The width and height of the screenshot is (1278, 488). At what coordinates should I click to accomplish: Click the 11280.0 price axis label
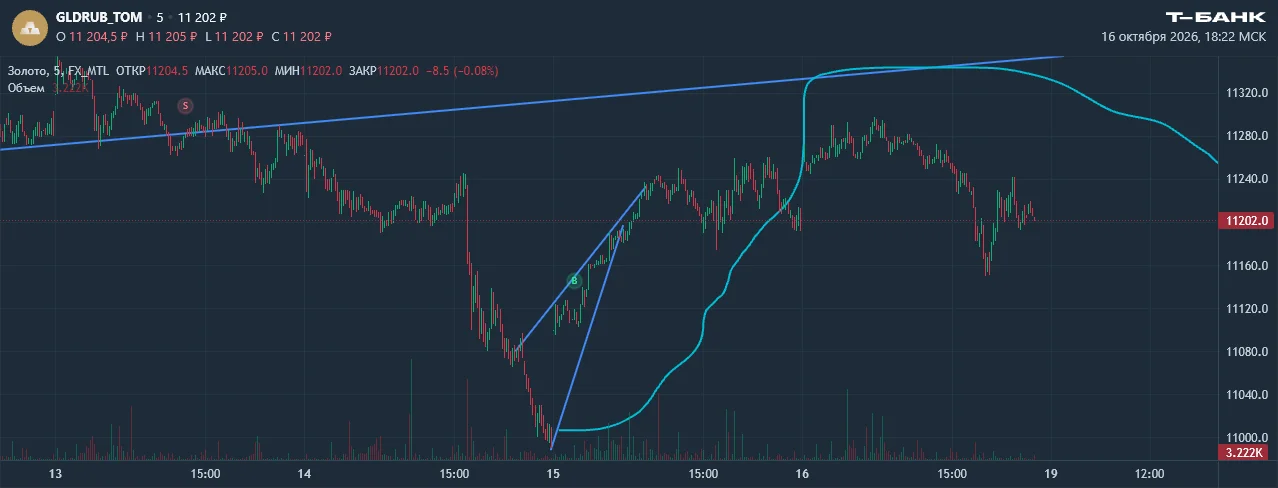pyautogui.click(x=1248, y=136)
